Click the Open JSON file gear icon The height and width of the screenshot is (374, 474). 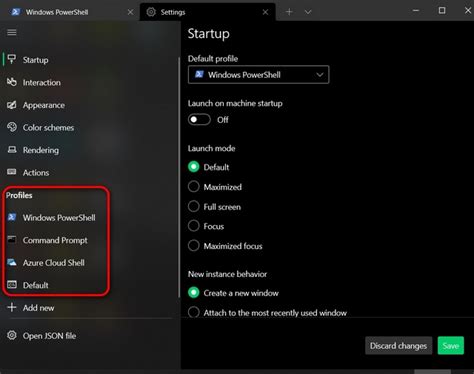coord(12,335)
